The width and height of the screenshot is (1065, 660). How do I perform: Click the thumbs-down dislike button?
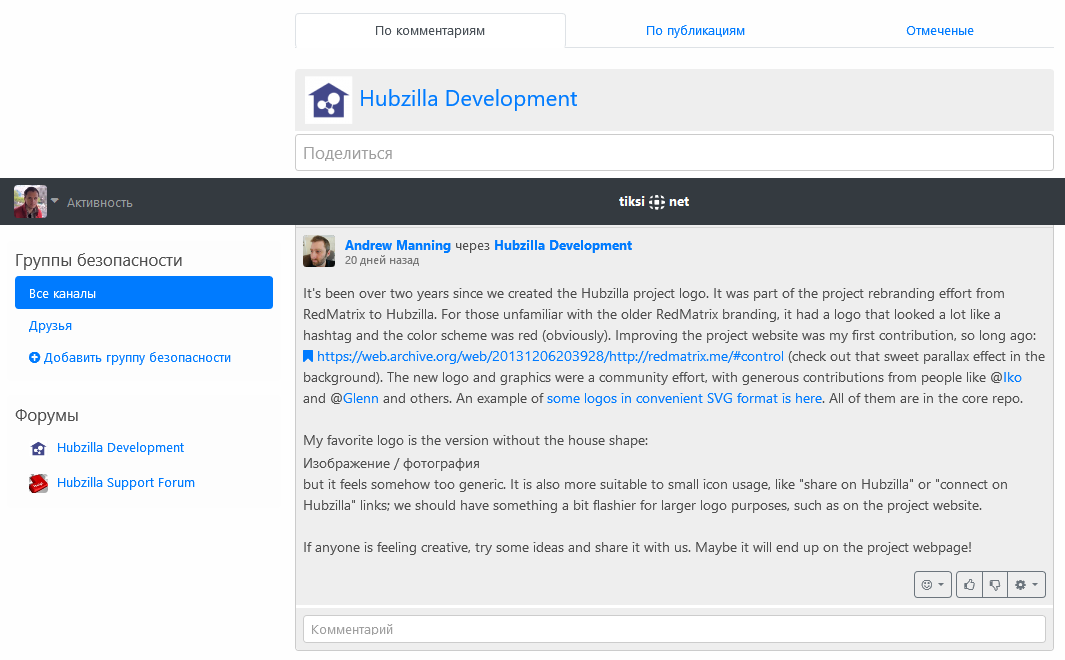[994, 585]
